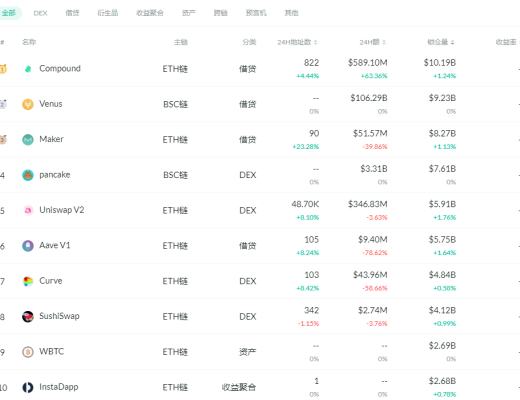The image size is (520, 400).
Task: Click the $4.12B locked value for SushiSwap
Action: pos(442,310)
